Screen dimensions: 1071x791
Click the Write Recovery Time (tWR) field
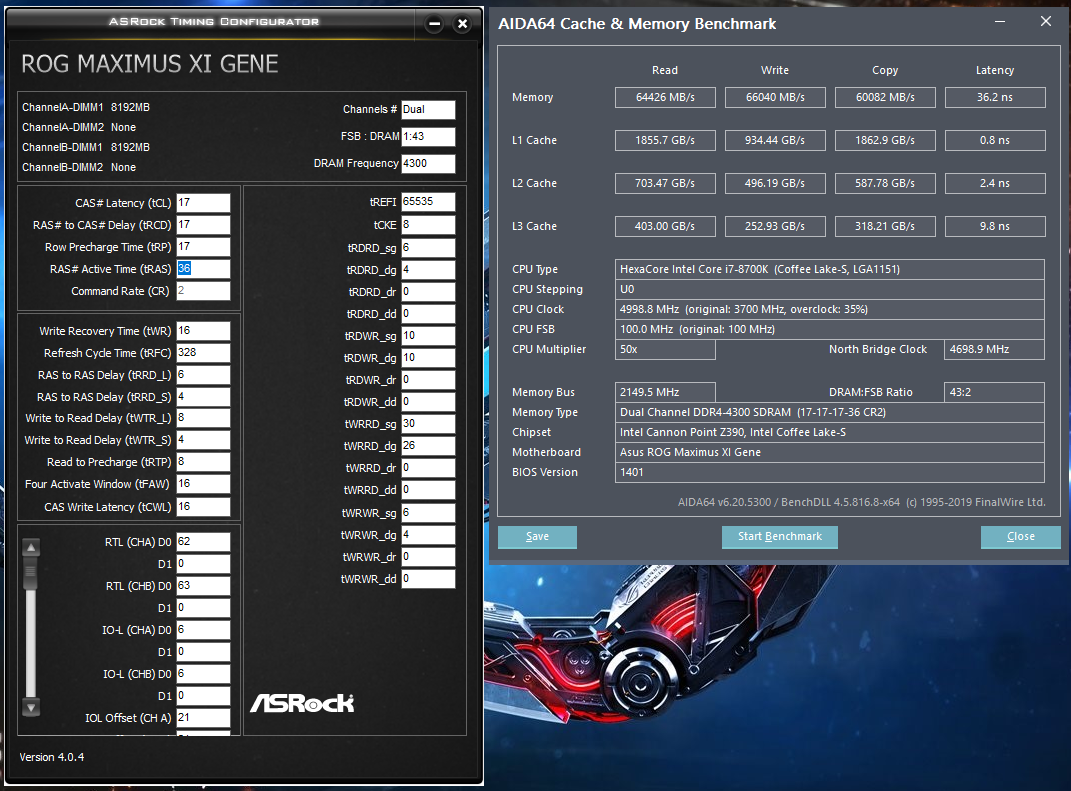(x=203, y=331)
